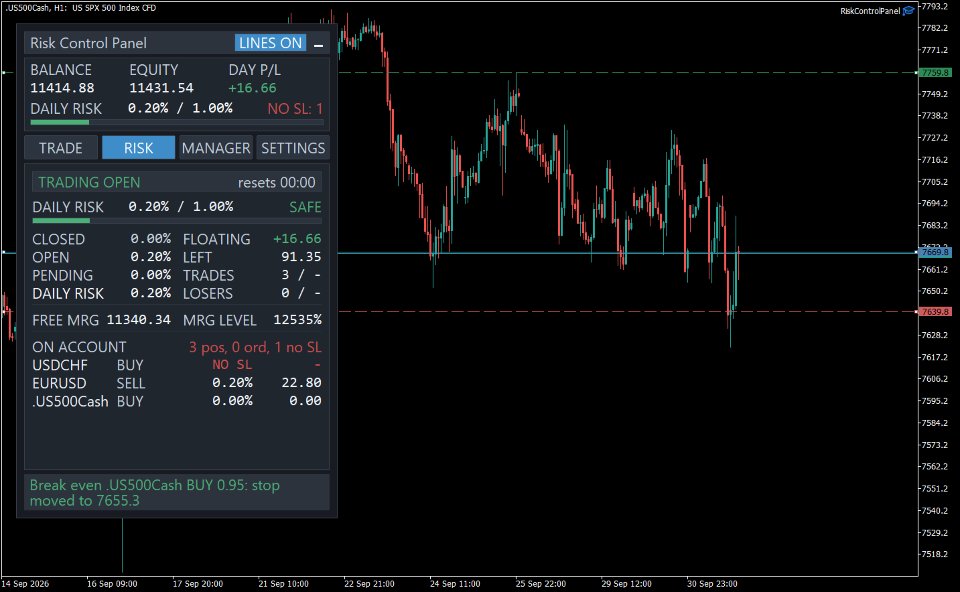Select the green 7759.8 price line label

coord(935,73)
